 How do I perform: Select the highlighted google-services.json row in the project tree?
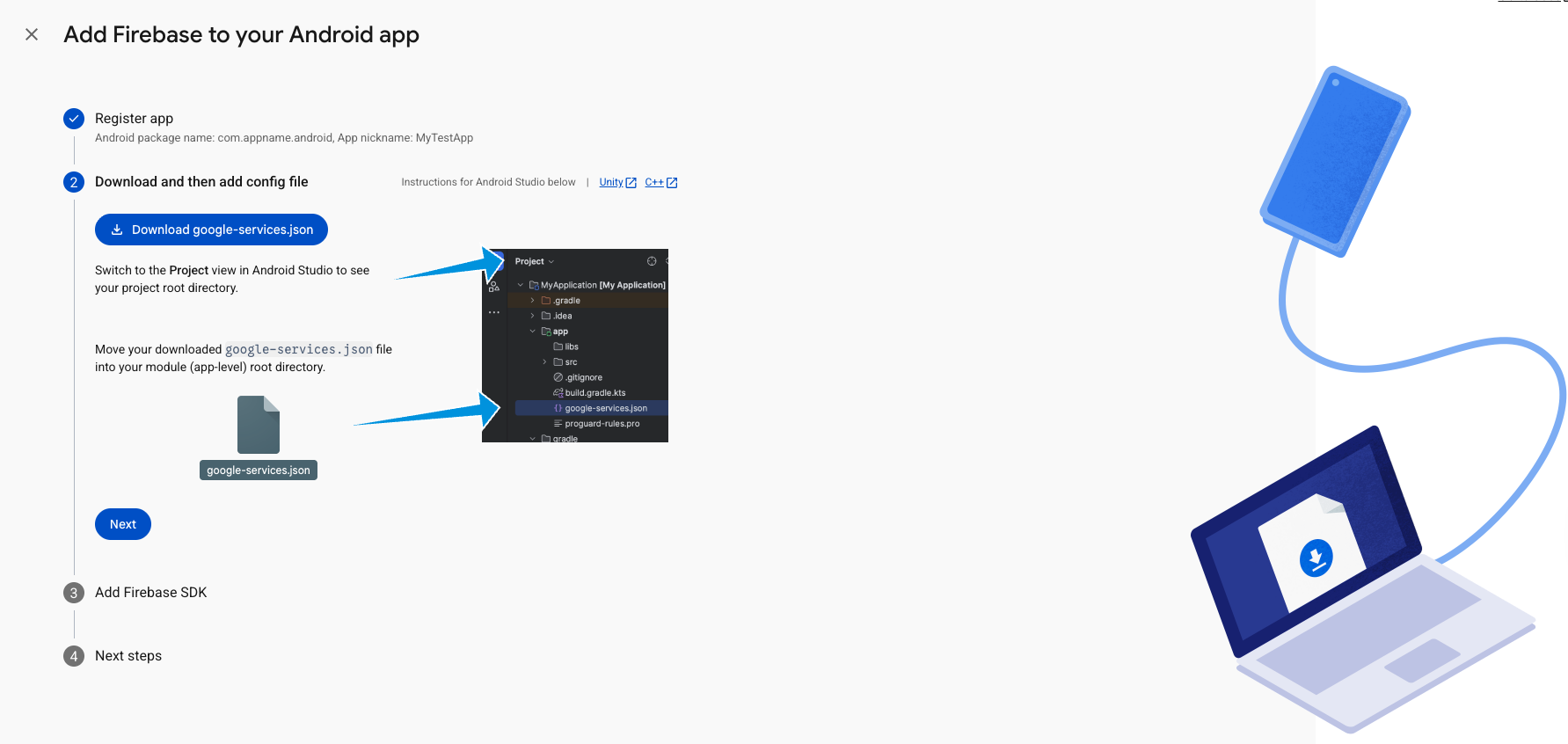coord(605,408)
